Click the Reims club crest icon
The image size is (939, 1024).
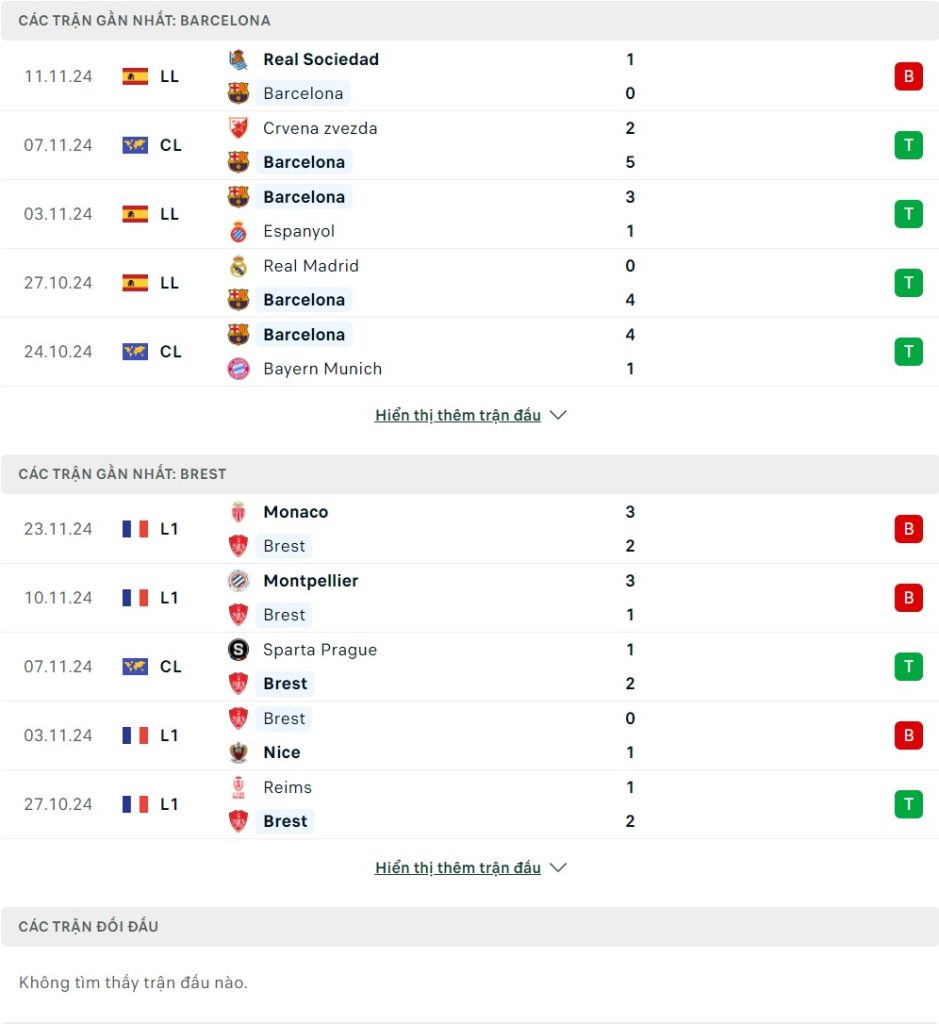pos(238,788)
